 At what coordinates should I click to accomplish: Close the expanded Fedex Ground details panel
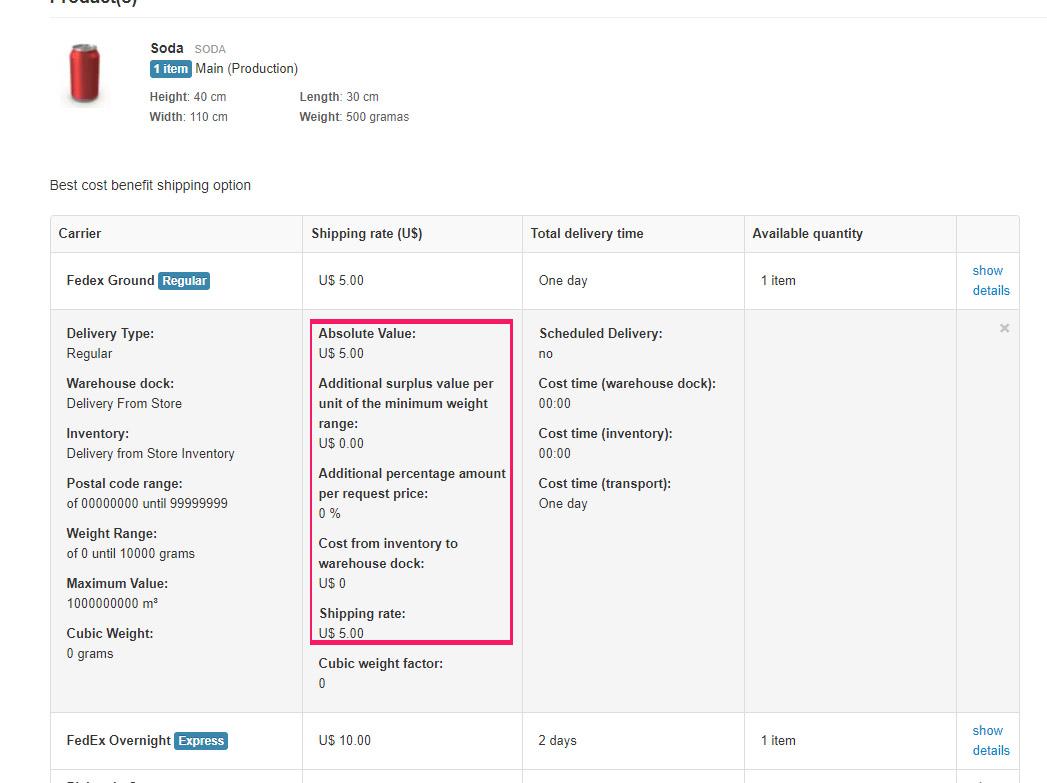click(x=1004, y=328)
